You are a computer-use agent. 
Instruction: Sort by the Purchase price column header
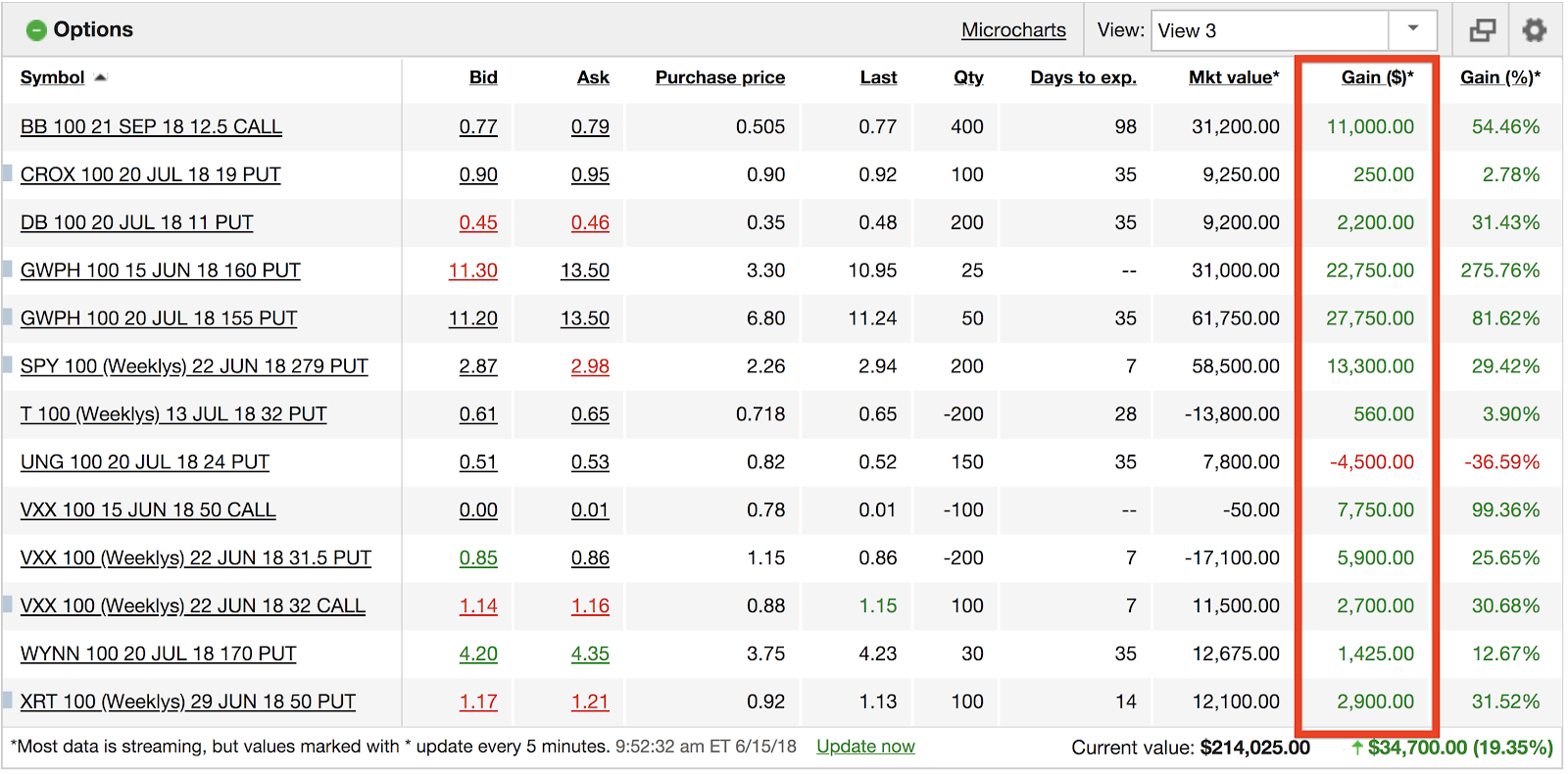click(x=720, y=77)
